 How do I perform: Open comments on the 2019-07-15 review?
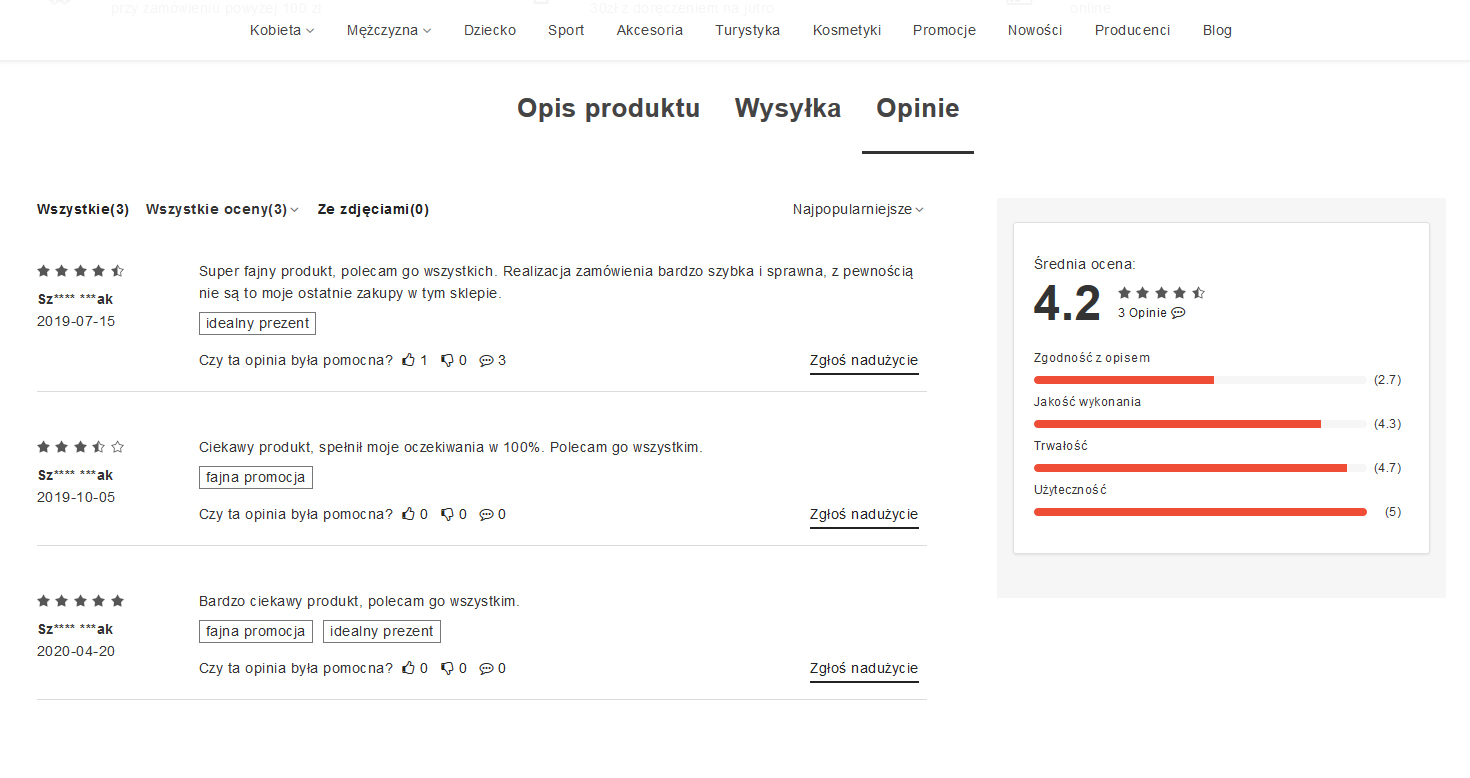click(487, 360)
